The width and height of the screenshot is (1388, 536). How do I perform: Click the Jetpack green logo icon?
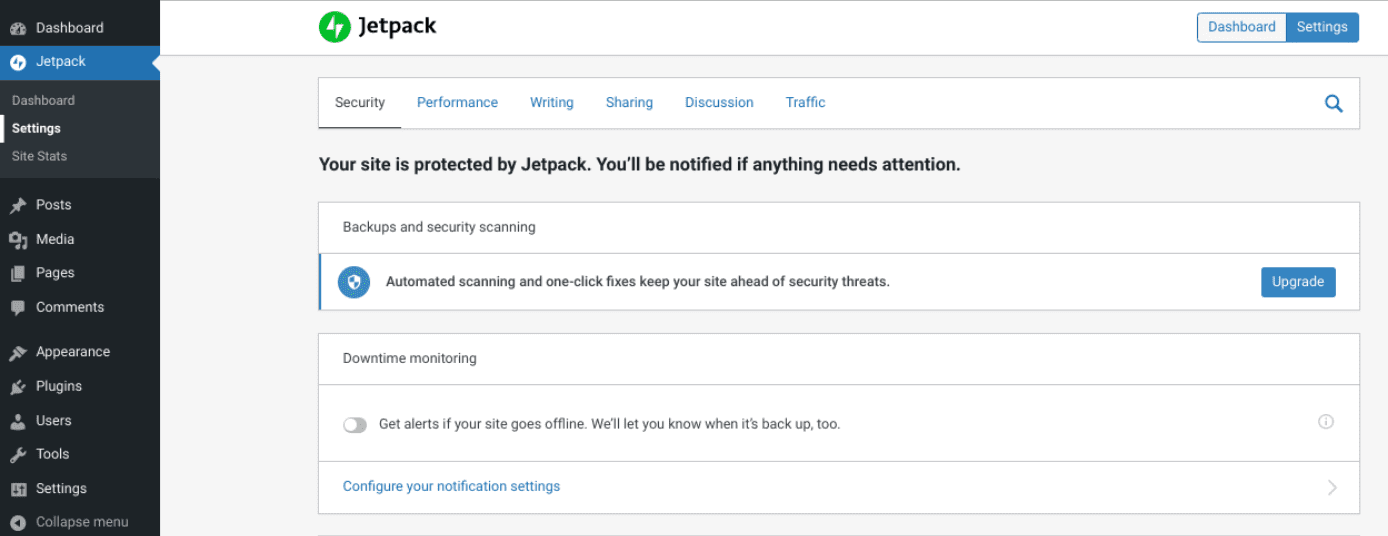[x=335, y=27]
